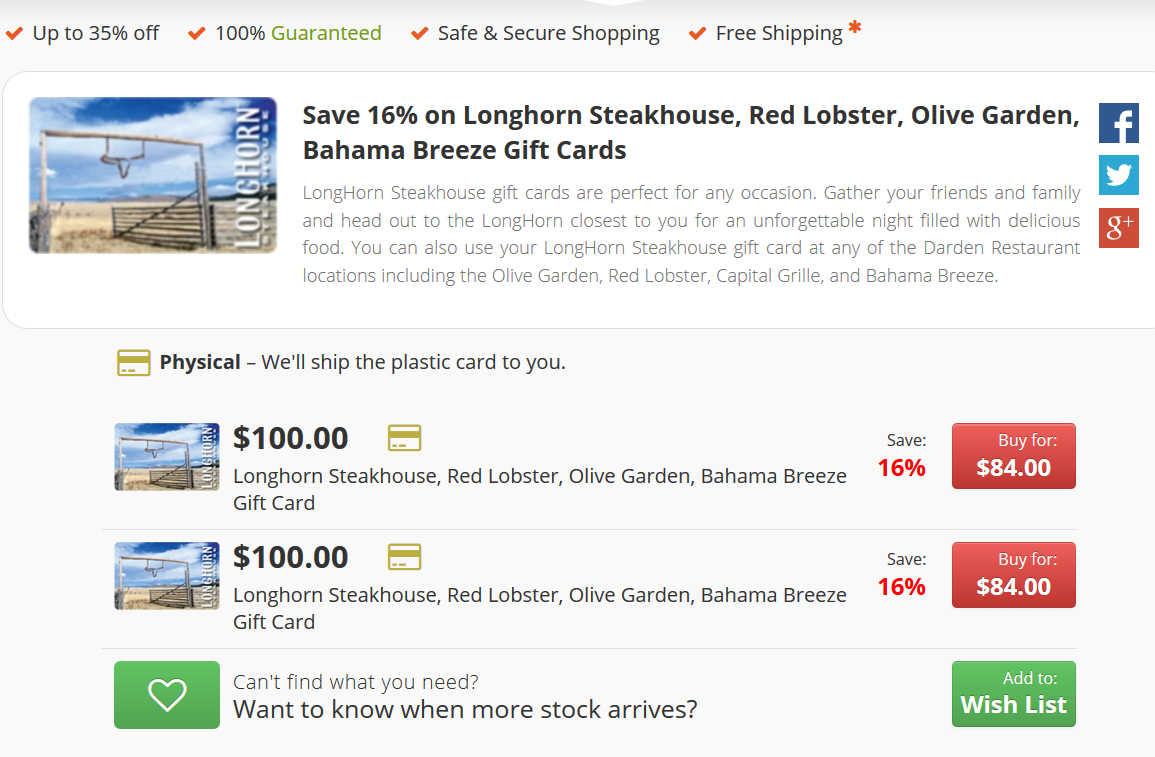Share on Facebook icon
This screenshot has height=757, width=1155.
click(x=1118, y=123)
